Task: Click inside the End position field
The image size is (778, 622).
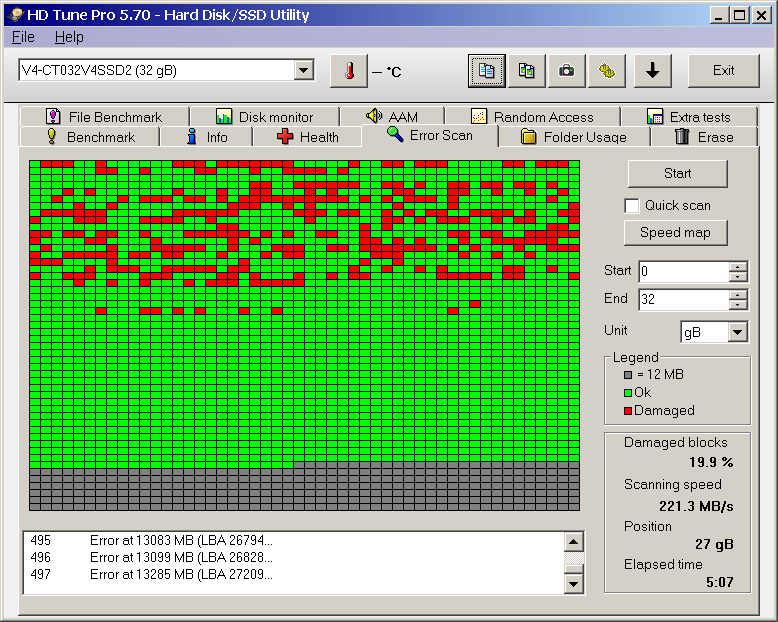Action: click(682, 300)
